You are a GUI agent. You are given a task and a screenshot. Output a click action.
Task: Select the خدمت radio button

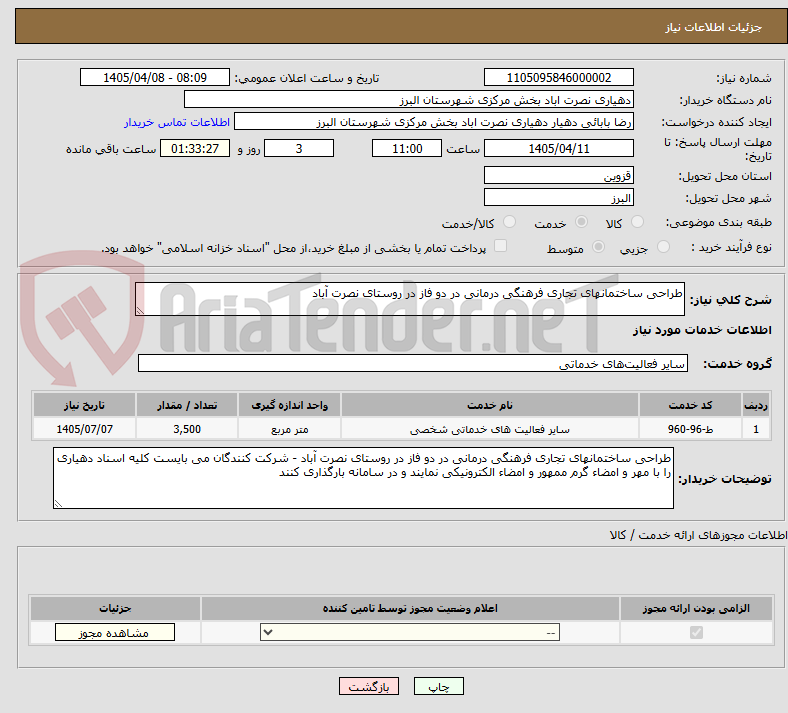pos(581,222)
